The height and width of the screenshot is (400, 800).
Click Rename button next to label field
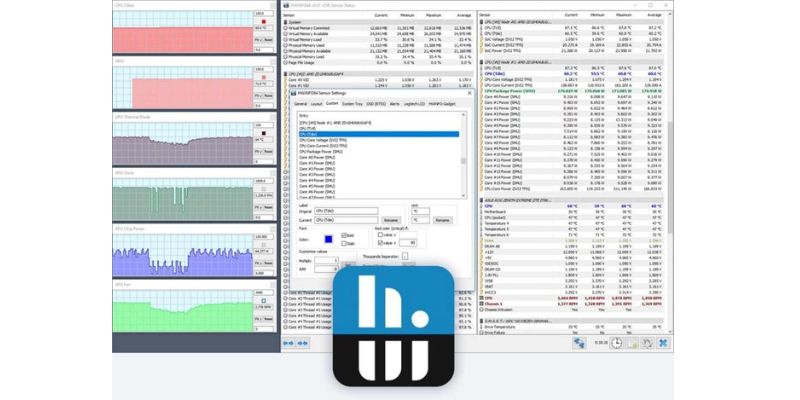(x=391, y=220)
